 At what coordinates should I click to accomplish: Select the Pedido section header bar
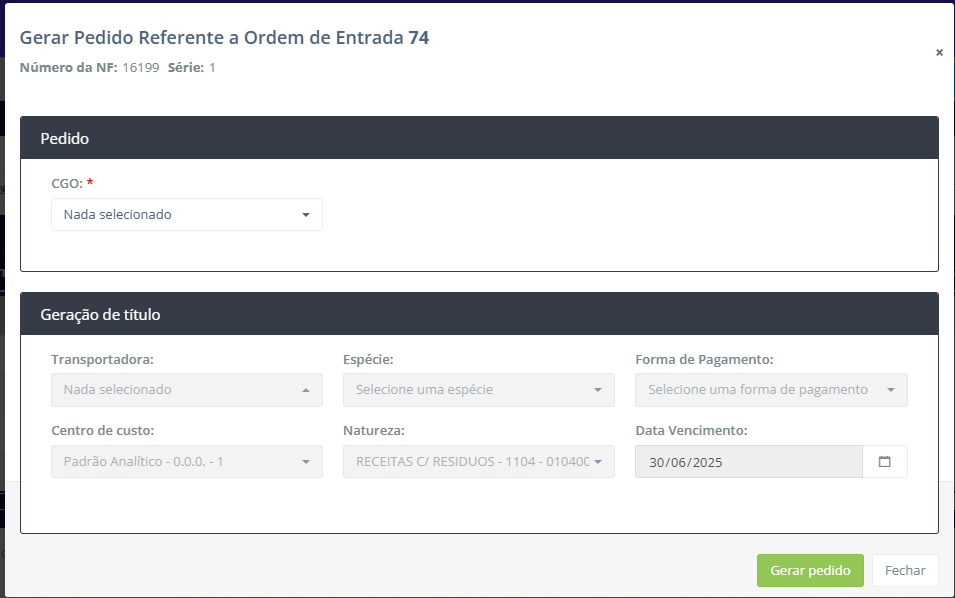(x=479, y=138)
